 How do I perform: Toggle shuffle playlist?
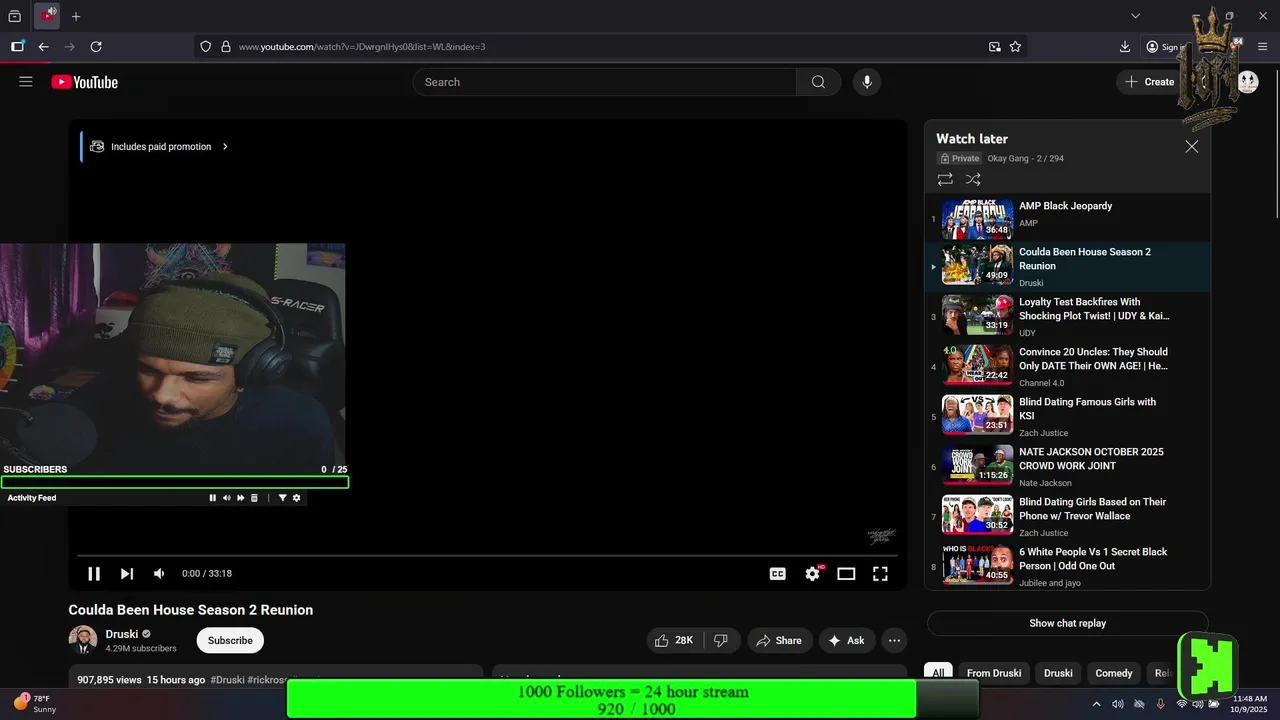[973, 179]
